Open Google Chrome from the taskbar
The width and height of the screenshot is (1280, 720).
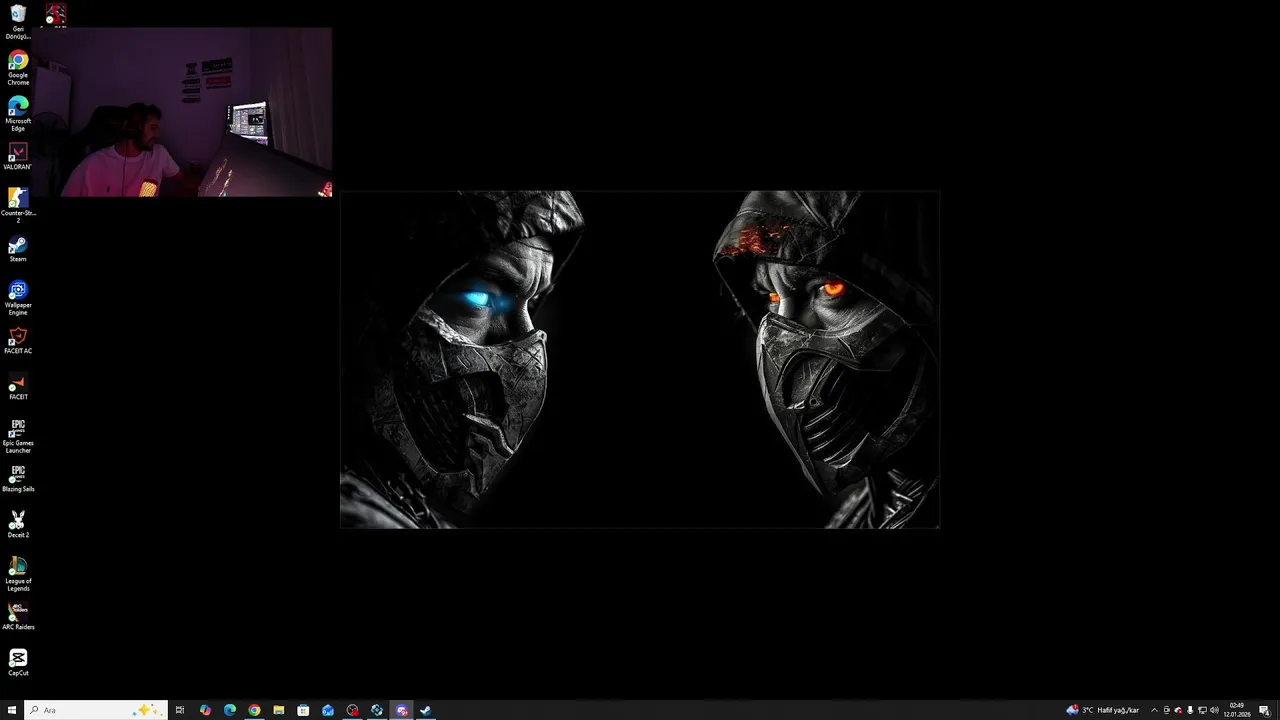pos(254,710)
